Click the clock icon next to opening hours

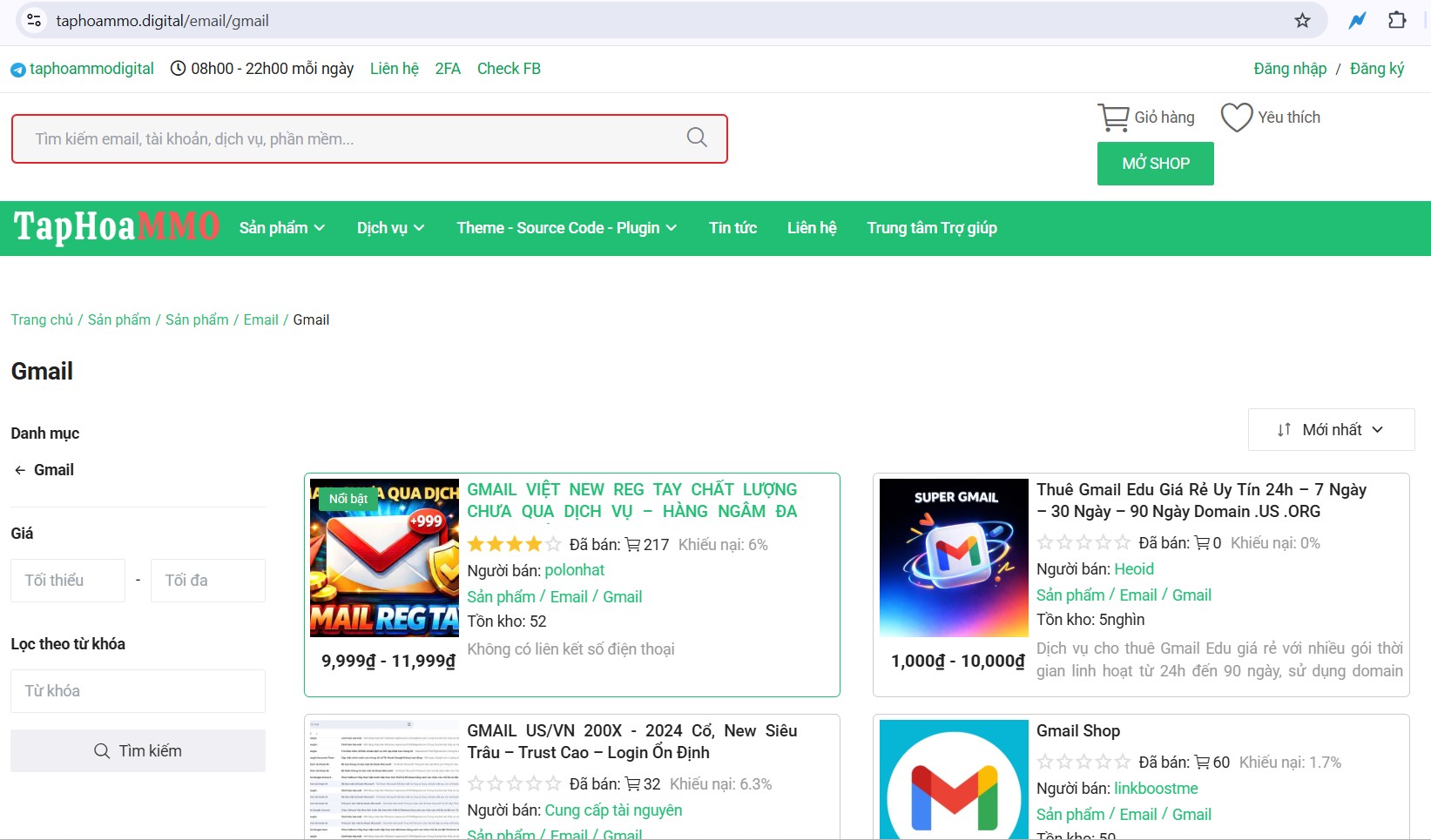pos(177,69)
